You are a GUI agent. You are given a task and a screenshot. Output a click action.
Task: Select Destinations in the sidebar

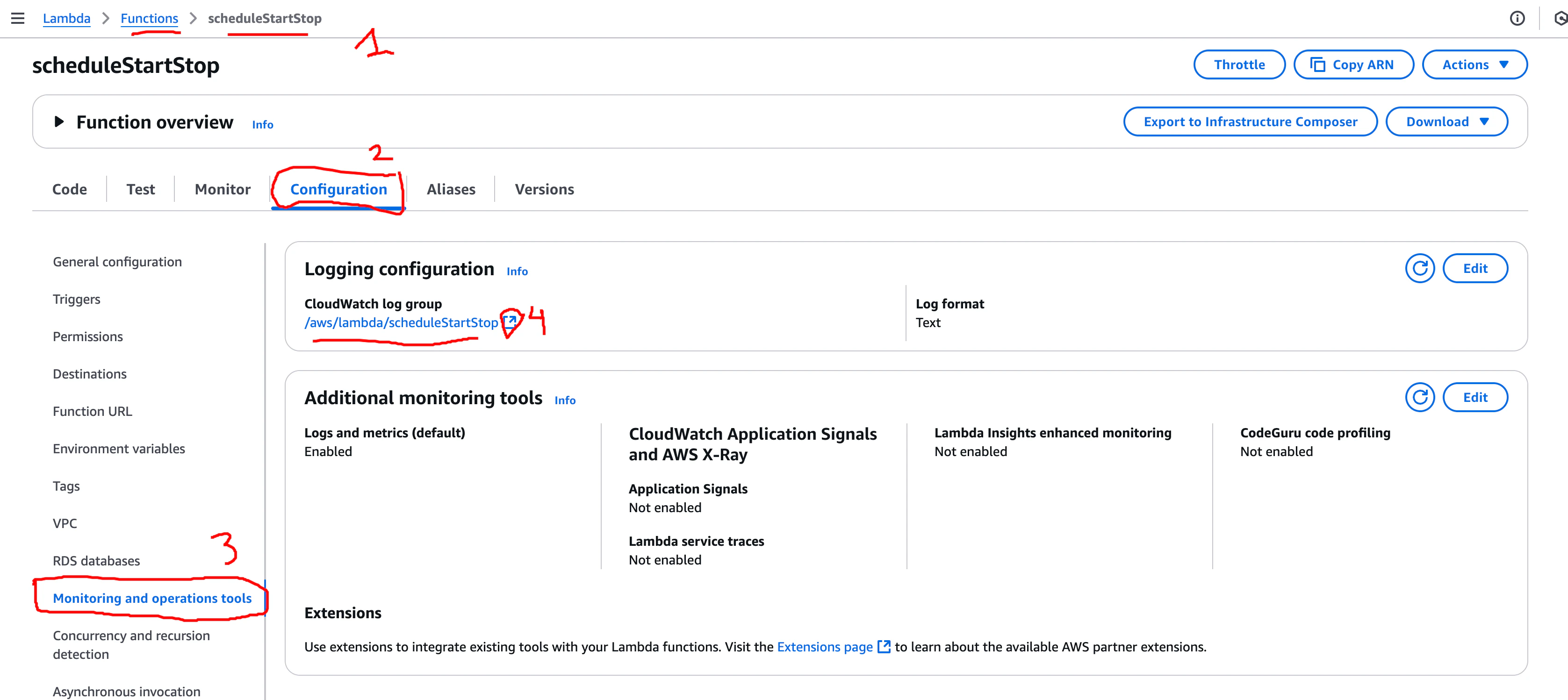[89, 374]
